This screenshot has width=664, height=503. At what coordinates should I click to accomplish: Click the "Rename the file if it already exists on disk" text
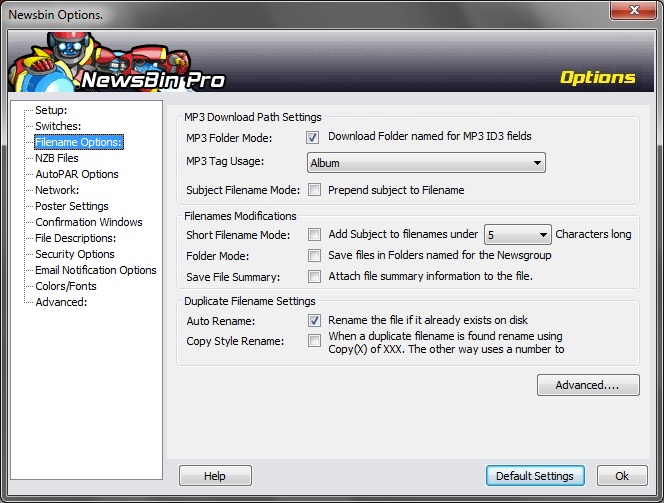point(428,320)
